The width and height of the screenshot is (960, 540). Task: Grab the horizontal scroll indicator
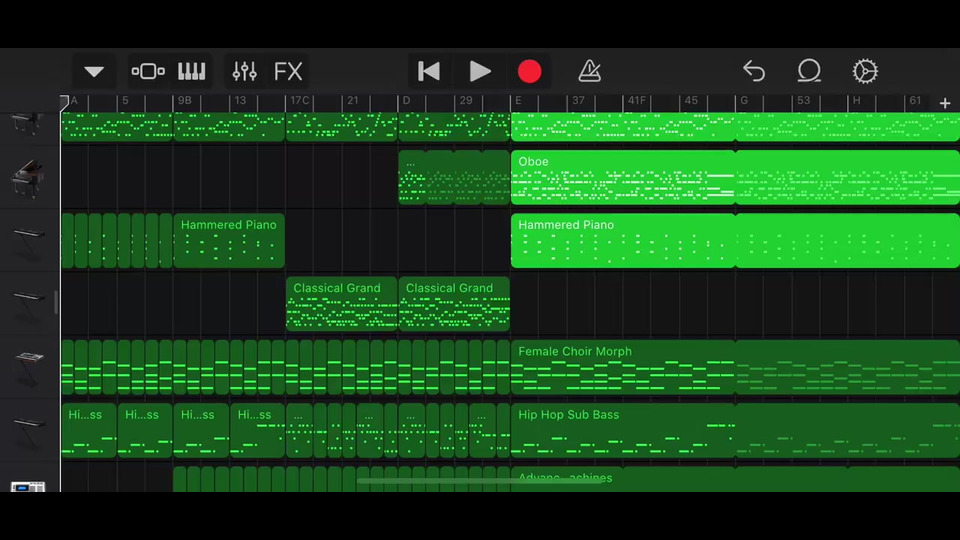(x=479, y=481)
